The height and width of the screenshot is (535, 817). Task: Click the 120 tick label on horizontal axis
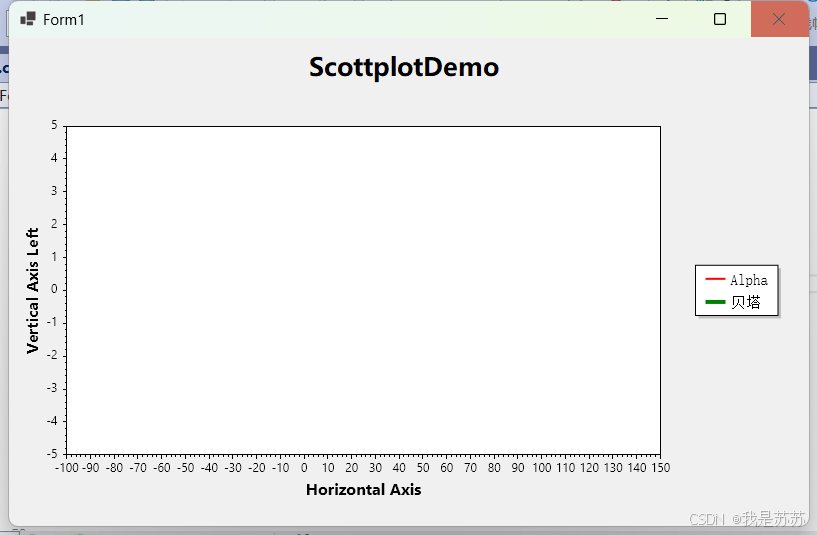click(x=589, y=468)
